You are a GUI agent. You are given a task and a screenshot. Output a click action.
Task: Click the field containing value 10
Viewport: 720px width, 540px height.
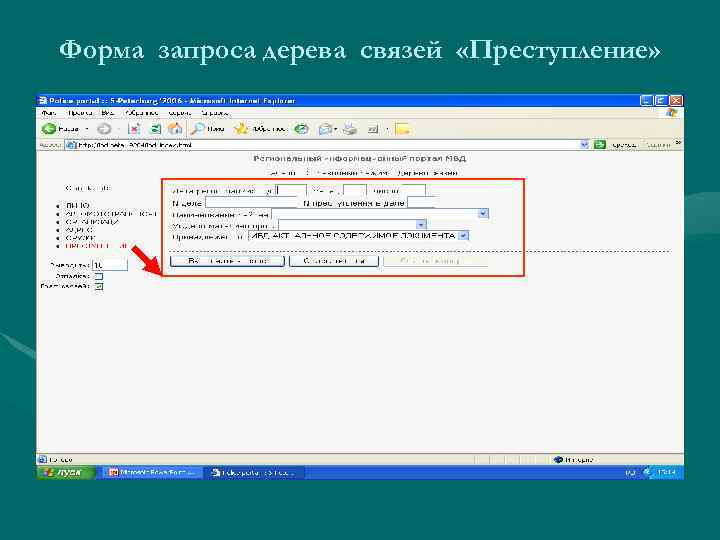[x=110, y=265]
